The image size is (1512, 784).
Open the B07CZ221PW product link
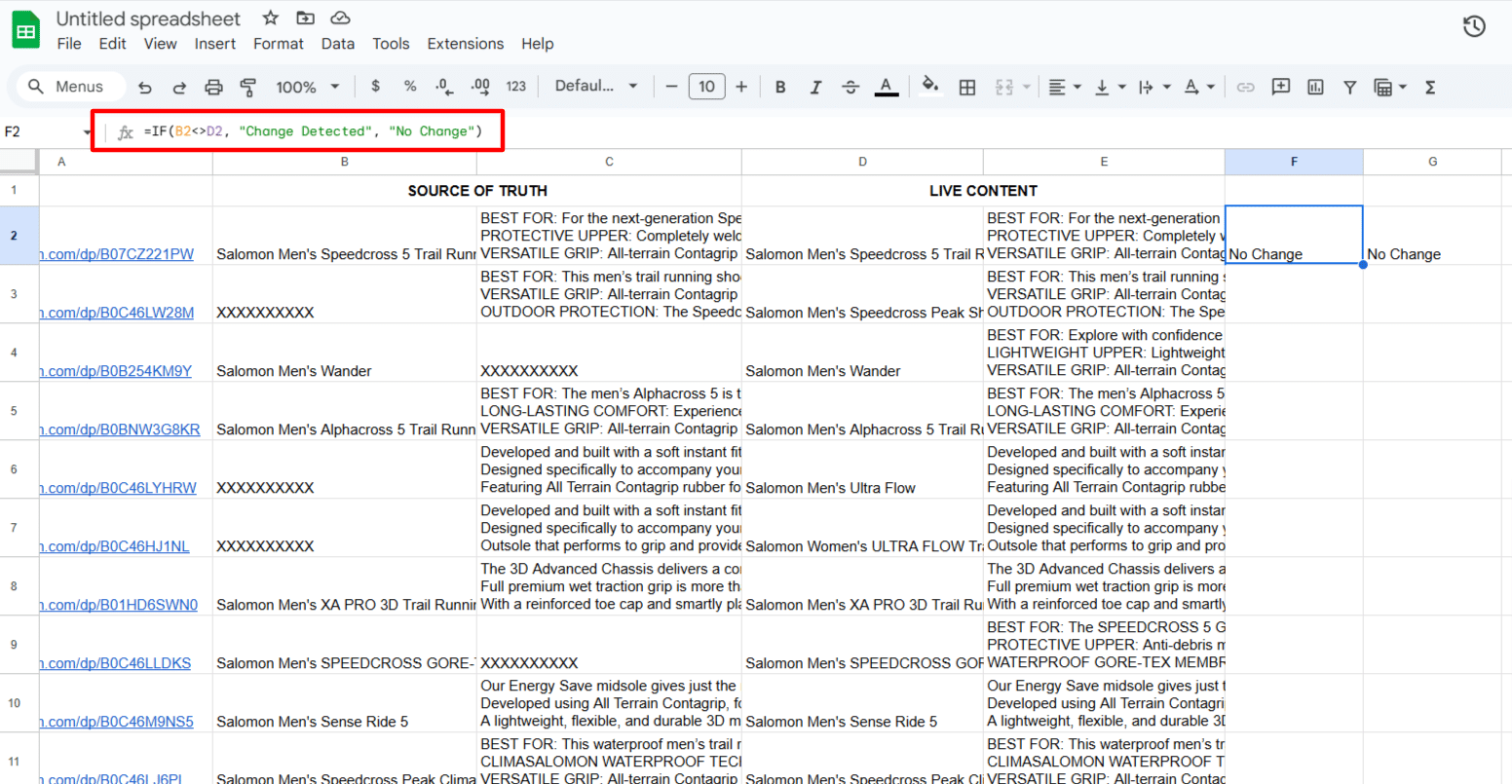click(x=117, y=254)
